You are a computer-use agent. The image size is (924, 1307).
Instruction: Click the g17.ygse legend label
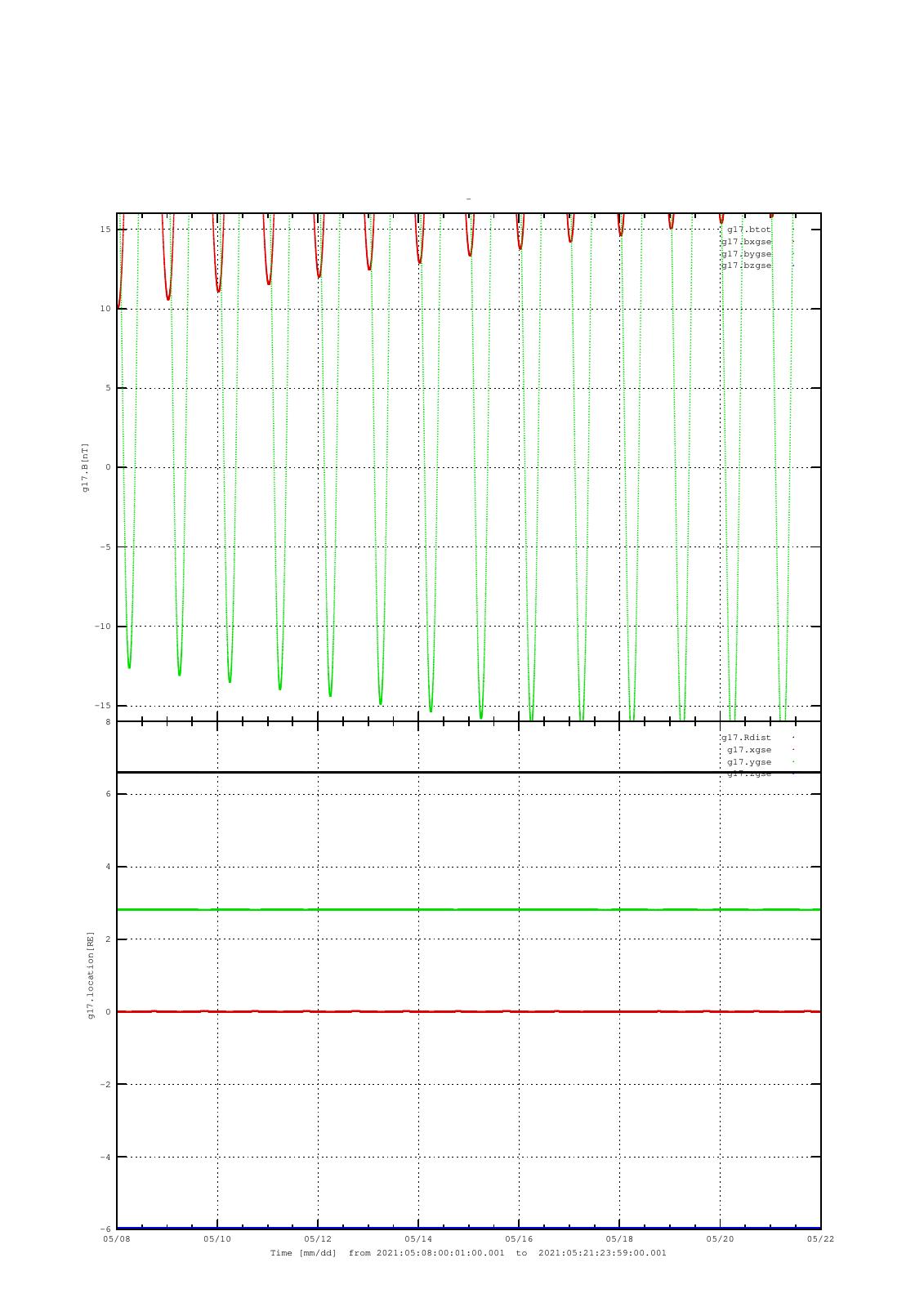[x=749, y=762]
